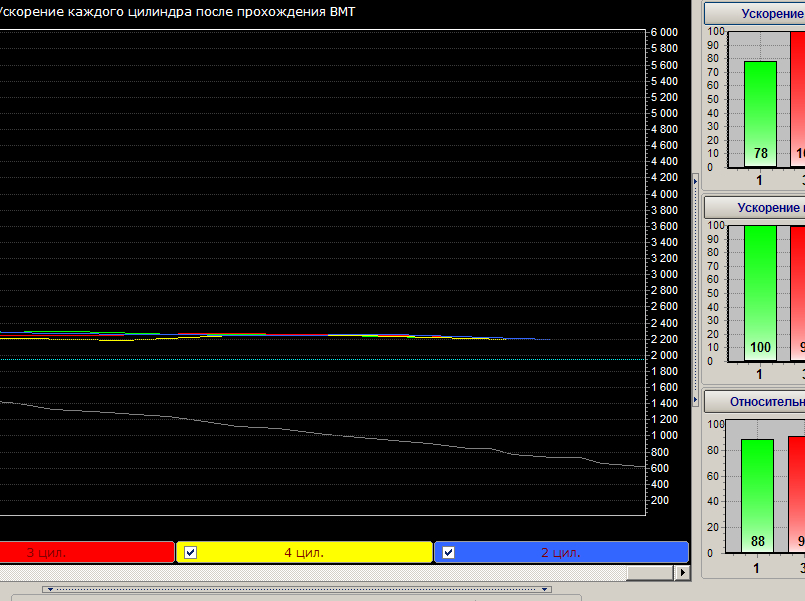Screen dimensions: 805x601
Task: Click the '200' axis label
Action: 660,500
